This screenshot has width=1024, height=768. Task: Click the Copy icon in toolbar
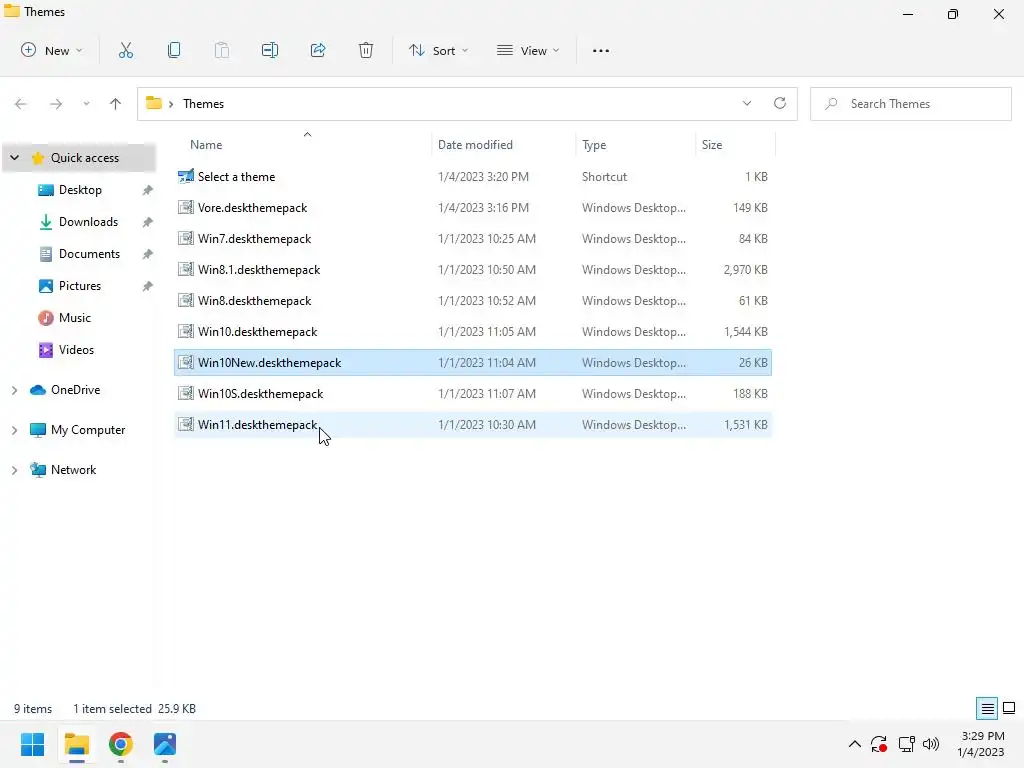pyautogui.click(x=174, y=50)
